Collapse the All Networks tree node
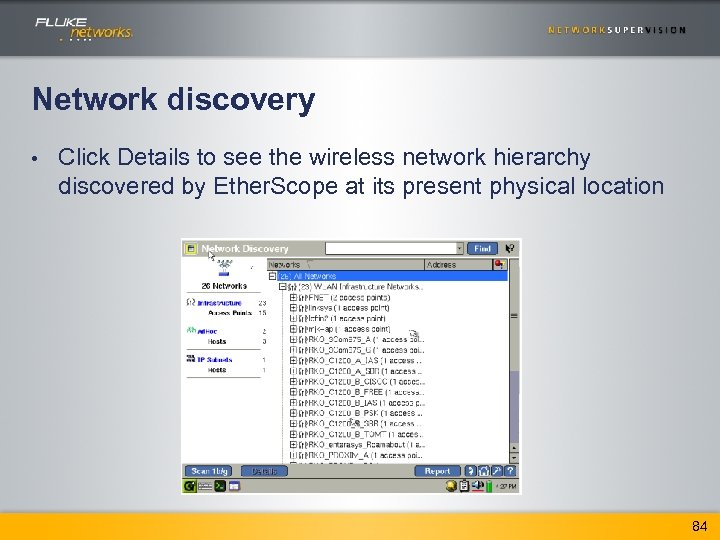Image resolution: width=720 pixels, height=540 pixels. coord(272,276)
